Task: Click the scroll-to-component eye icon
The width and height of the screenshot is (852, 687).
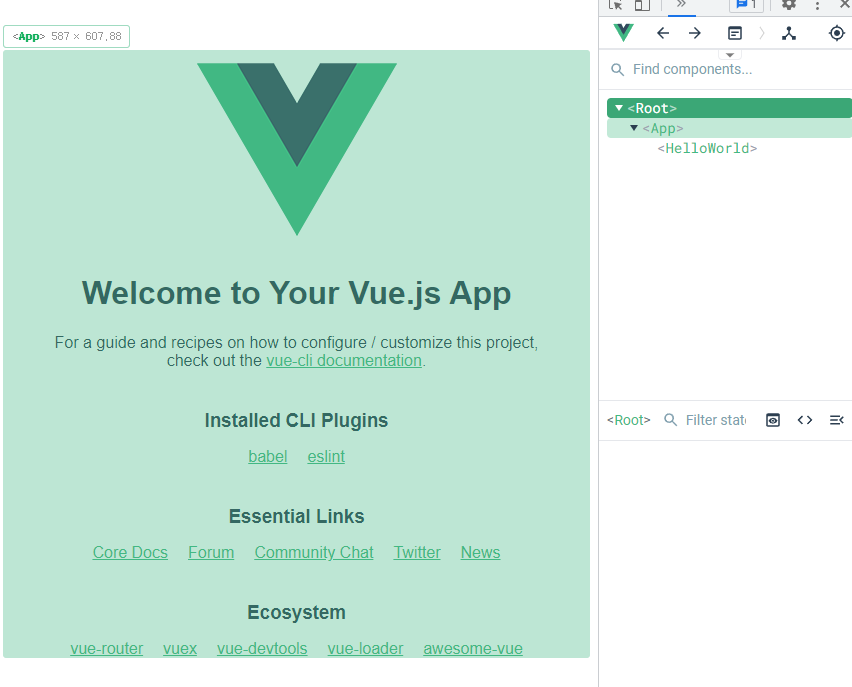Action: click(x=773, y=420)
